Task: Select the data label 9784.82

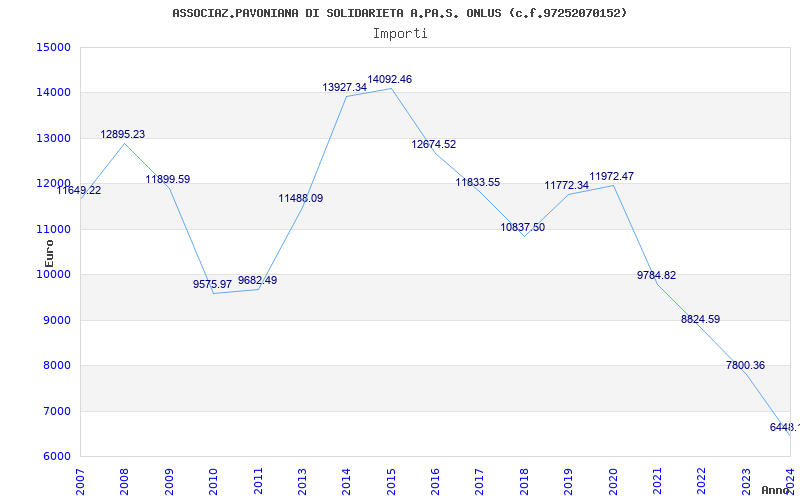Action: tap(656, 275)
